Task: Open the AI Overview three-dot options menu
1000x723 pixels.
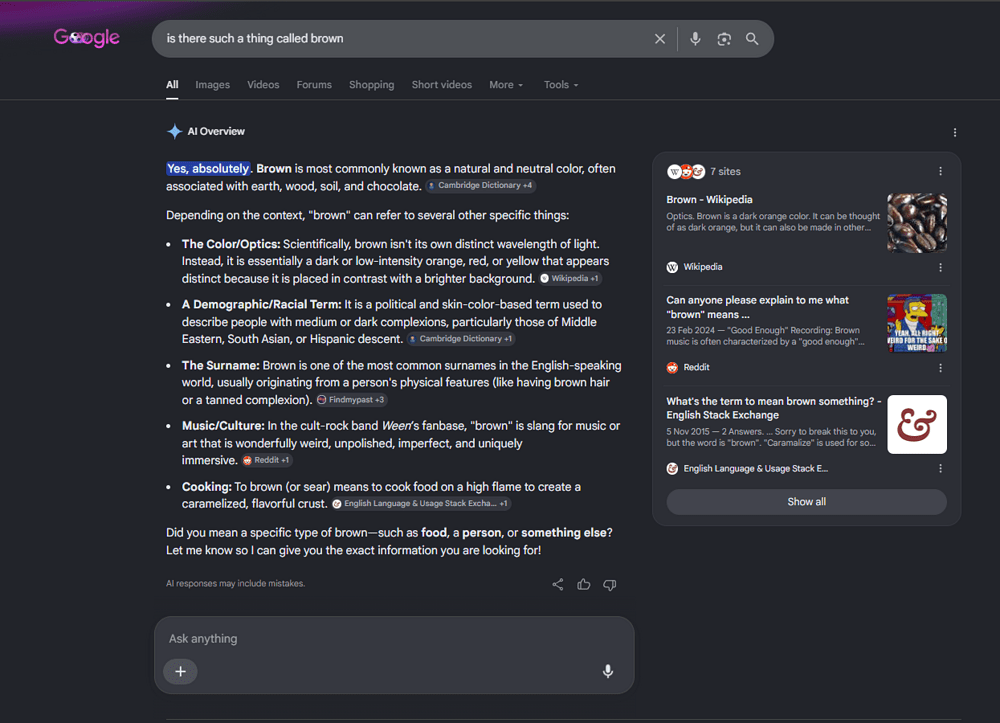Action: pyautogui.click(x=955, y=133)
